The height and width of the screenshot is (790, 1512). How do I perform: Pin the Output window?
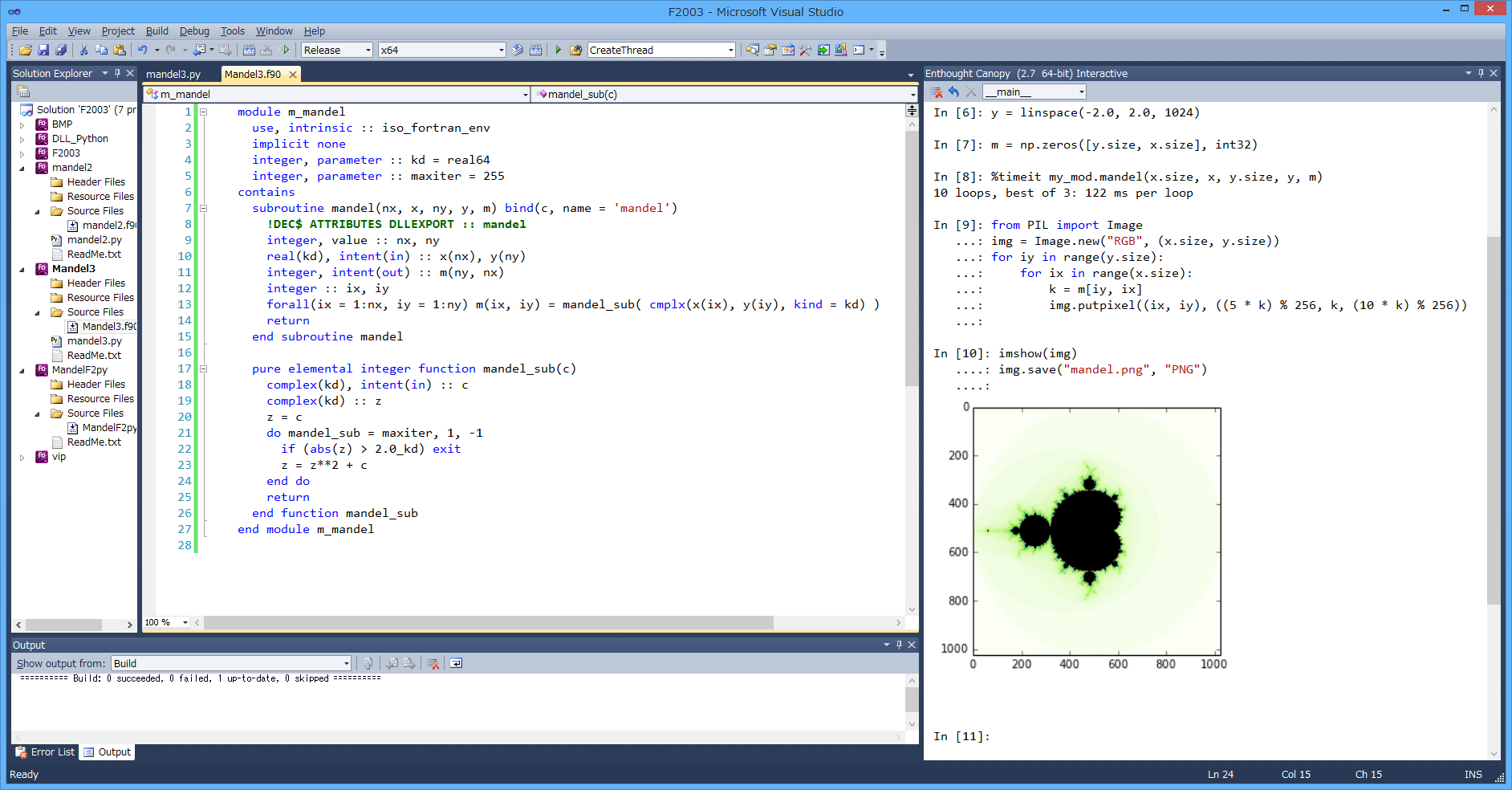click(x=898, y=645)
